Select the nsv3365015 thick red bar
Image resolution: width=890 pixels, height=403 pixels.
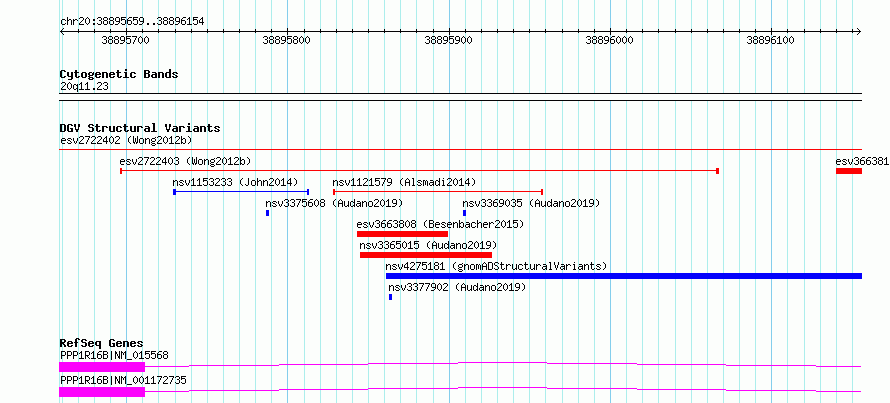(x=426, y=255)
